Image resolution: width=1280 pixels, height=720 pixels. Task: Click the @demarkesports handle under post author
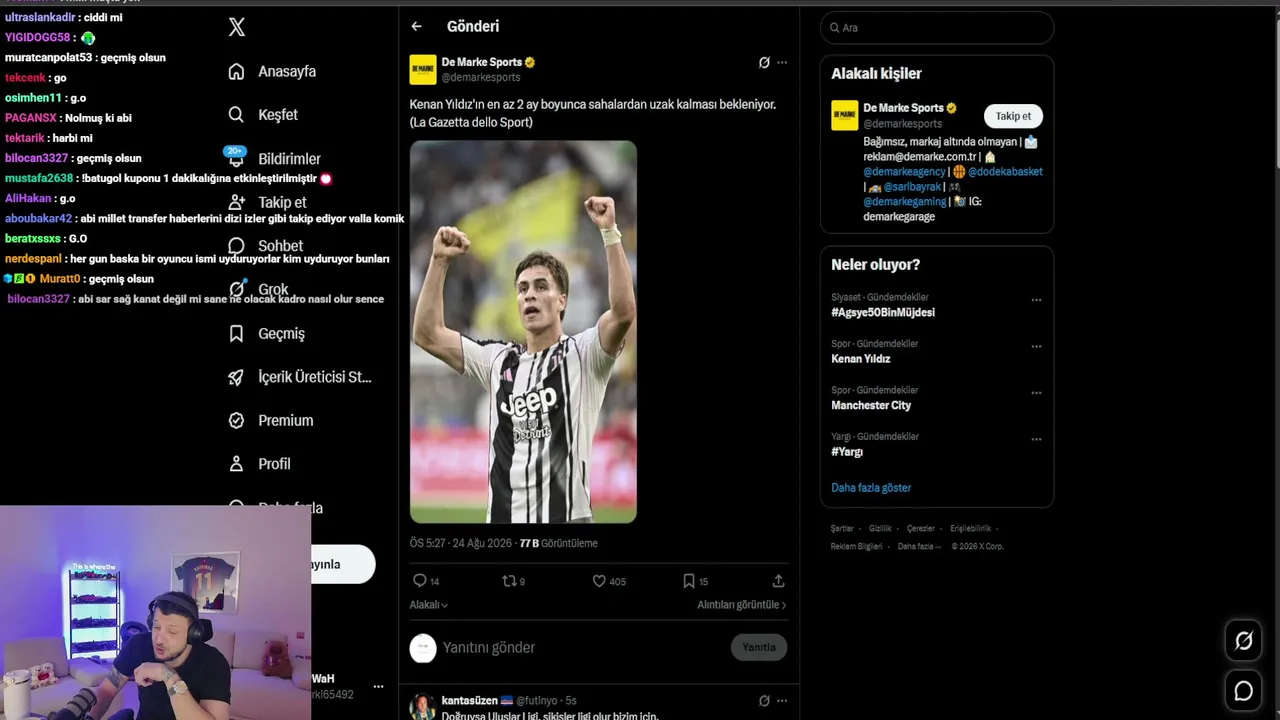pyautogui.click(x=481, y=78)
